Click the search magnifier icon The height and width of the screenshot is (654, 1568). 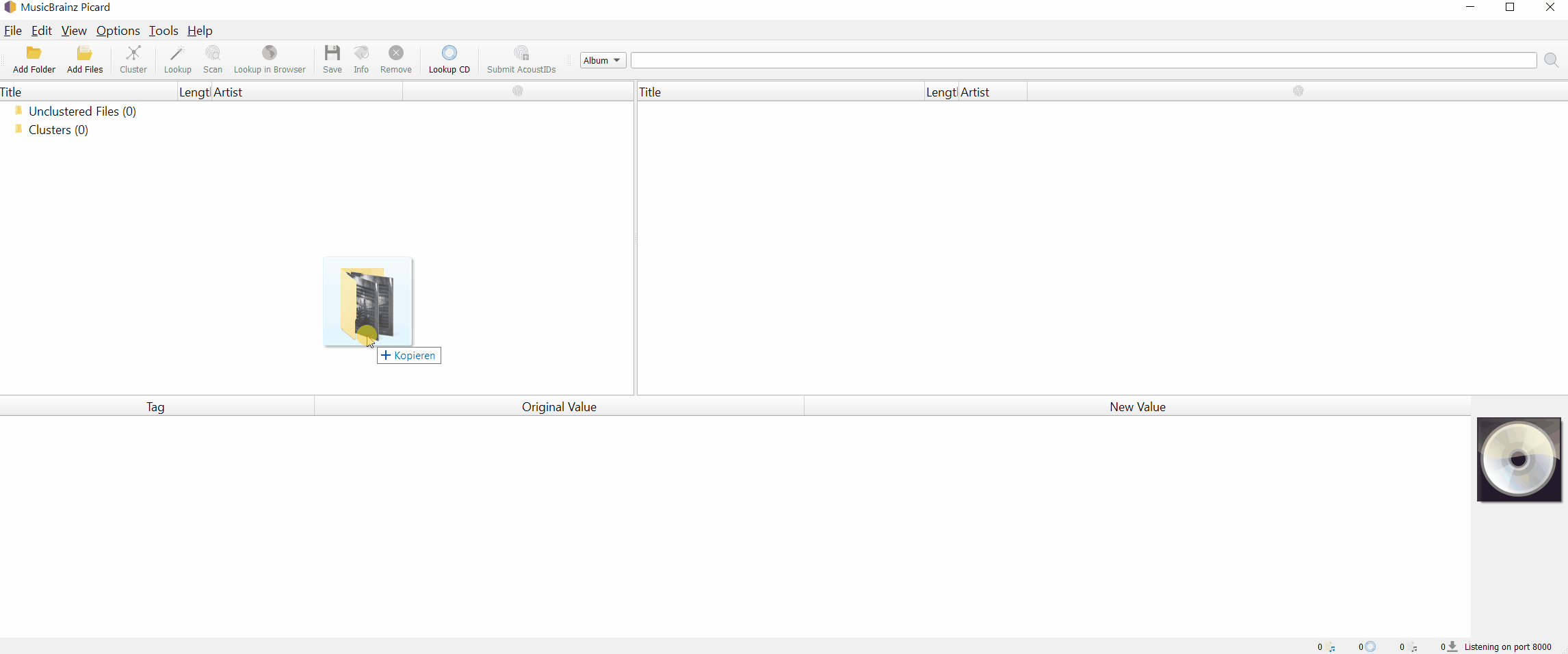tap(1552, 61)
